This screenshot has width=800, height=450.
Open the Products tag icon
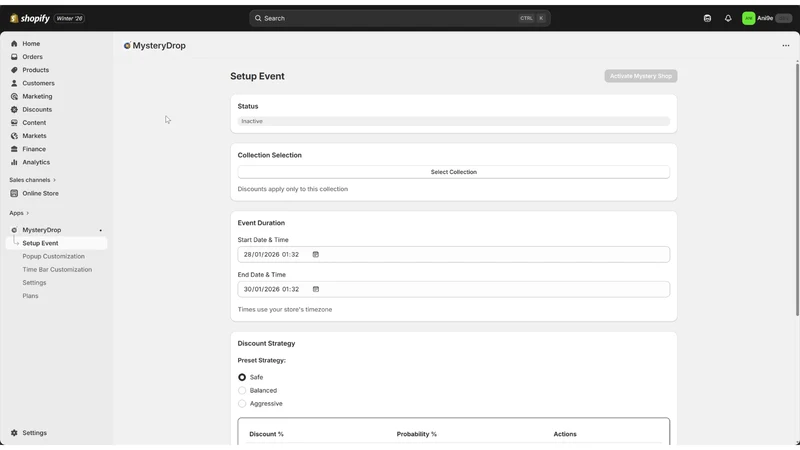(14, 70)
